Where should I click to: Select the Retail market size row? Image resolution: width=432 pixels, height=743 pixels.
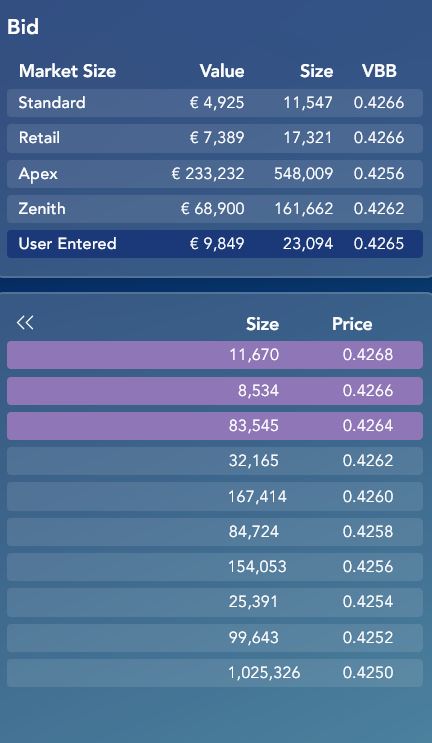click(215, 138)
